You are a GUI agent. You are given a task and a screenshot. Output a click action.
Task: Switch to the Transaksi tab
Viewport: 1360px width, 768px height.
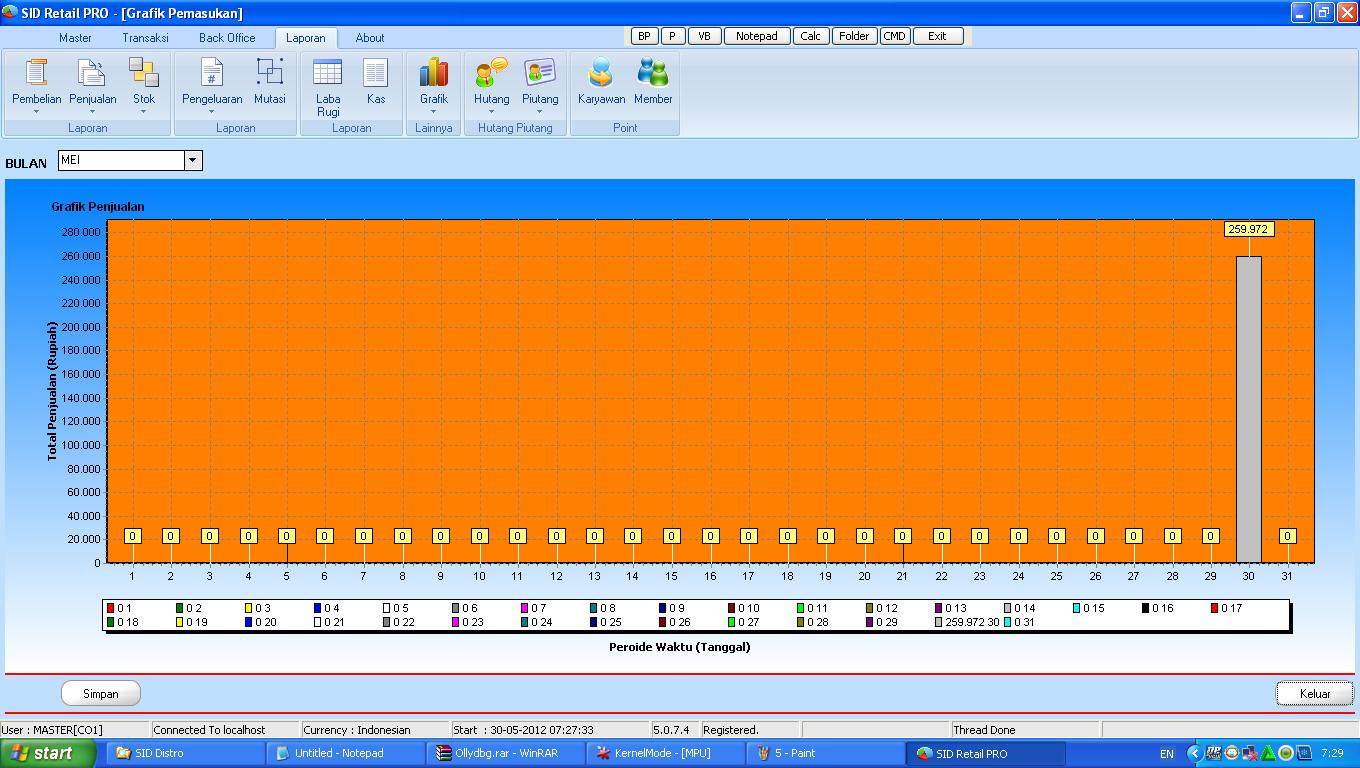tap(145, 38)
